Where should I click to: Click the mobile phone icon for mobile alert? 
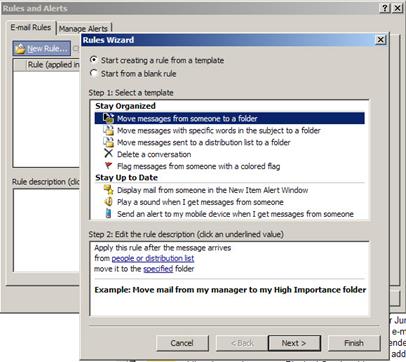(x=108, y=213)
